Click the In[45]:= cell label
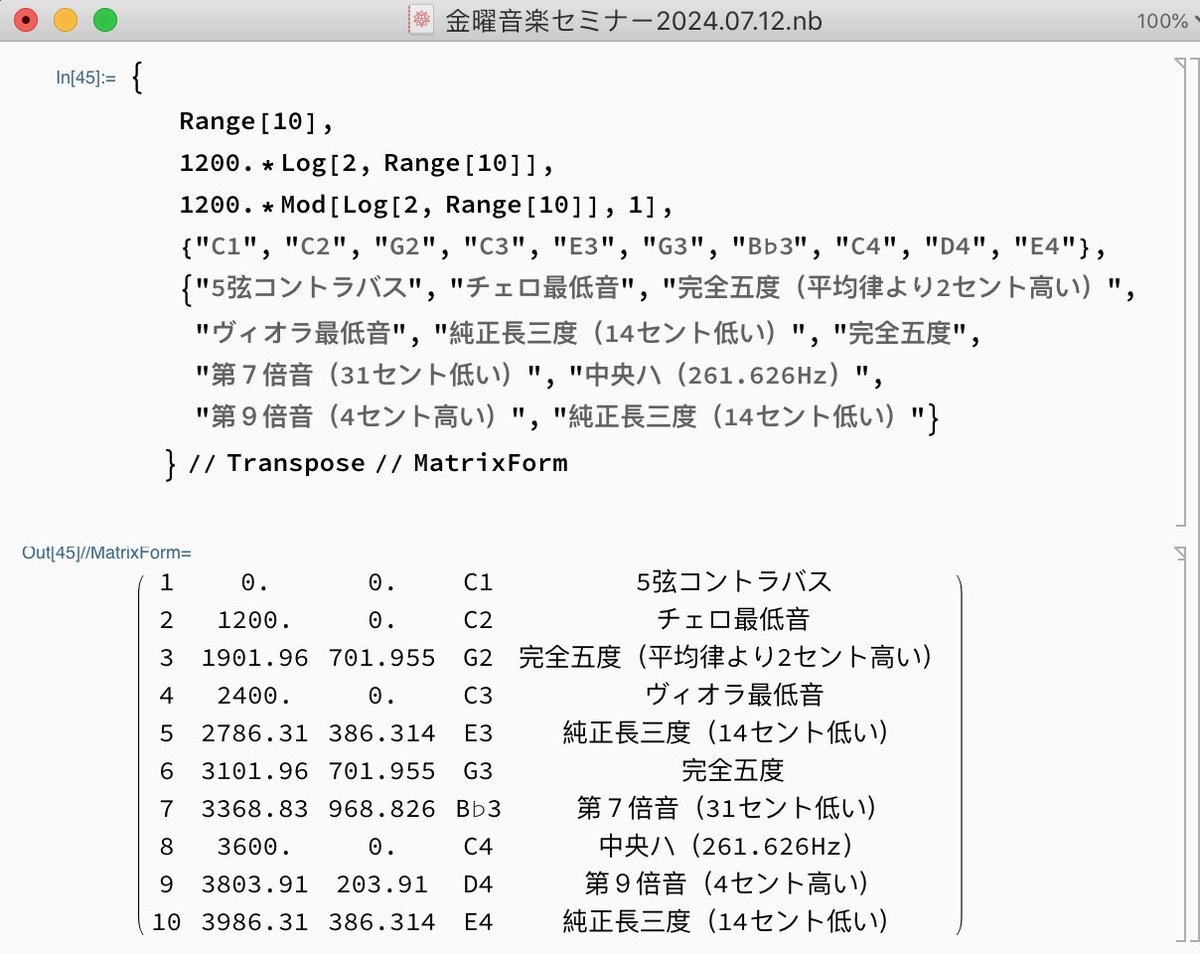The width and height of the screenshot is (1200, 954). [88, 76]
